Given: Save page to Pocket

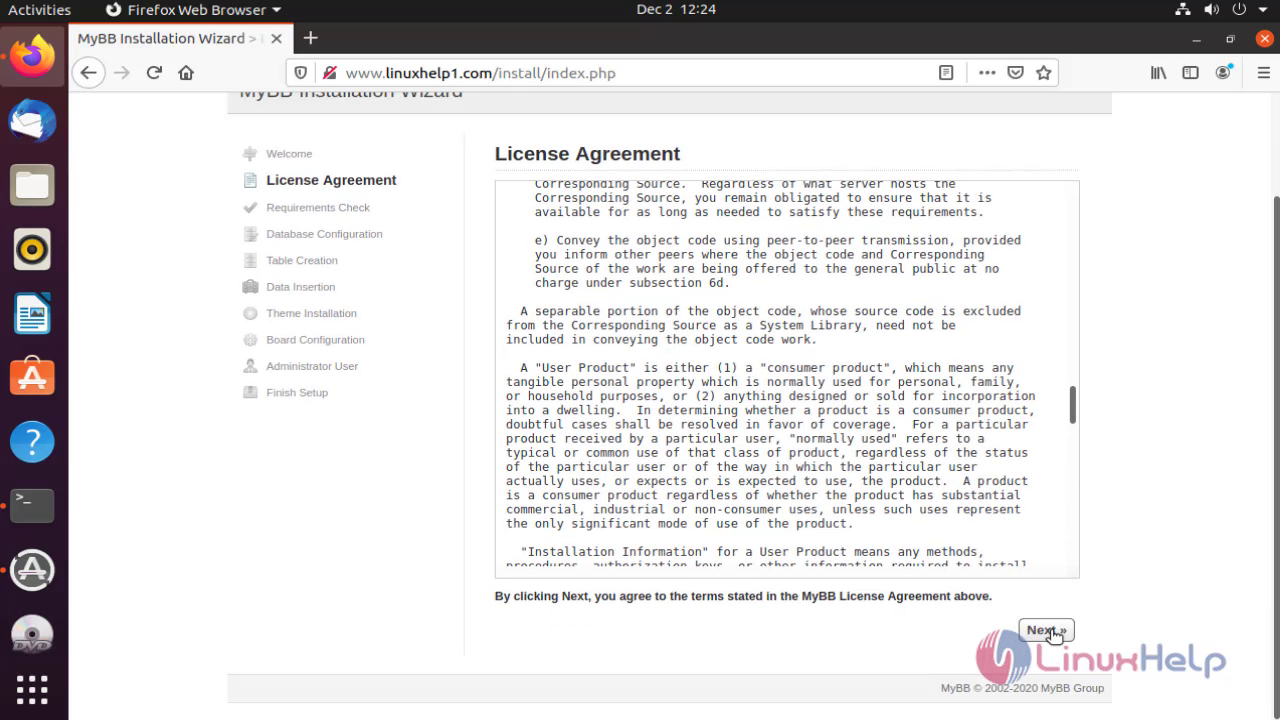Looking at the screenshot, I should click(x=1015, y=73).
